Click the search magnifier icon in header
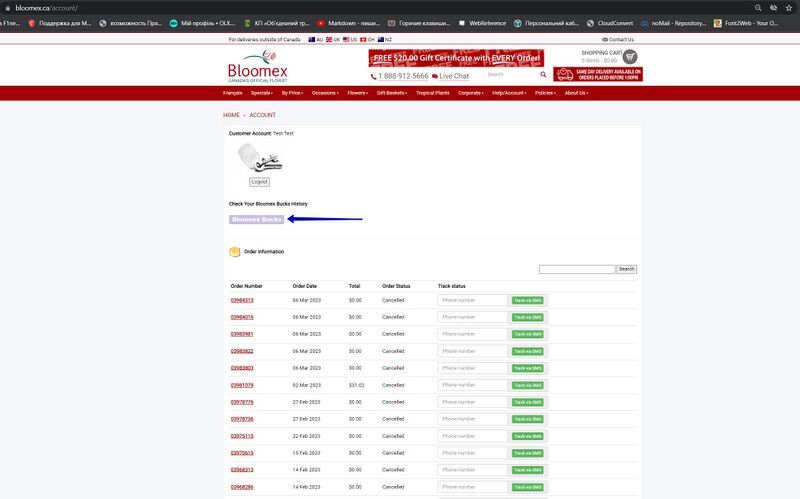This screenshot has height=499, width=800. click(x=543, y=74)
